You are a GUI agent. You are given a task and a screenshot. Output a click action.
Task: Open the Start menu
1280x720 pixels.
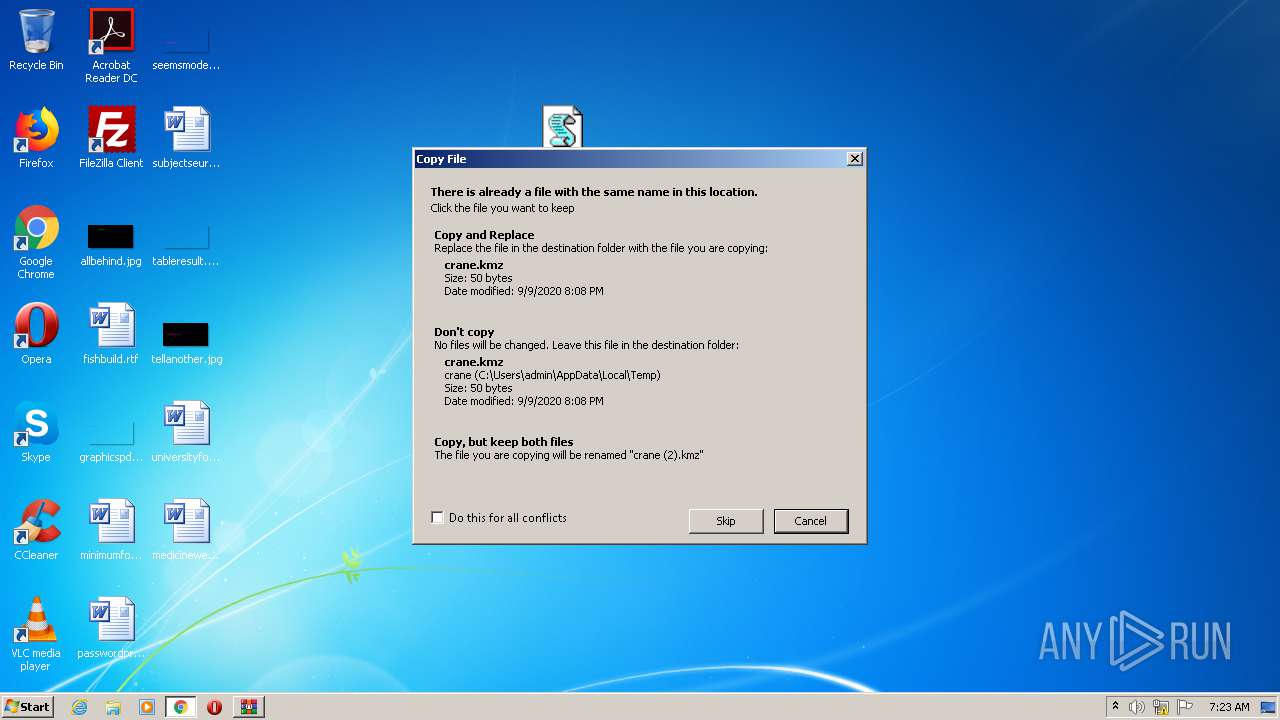[27, 707]
